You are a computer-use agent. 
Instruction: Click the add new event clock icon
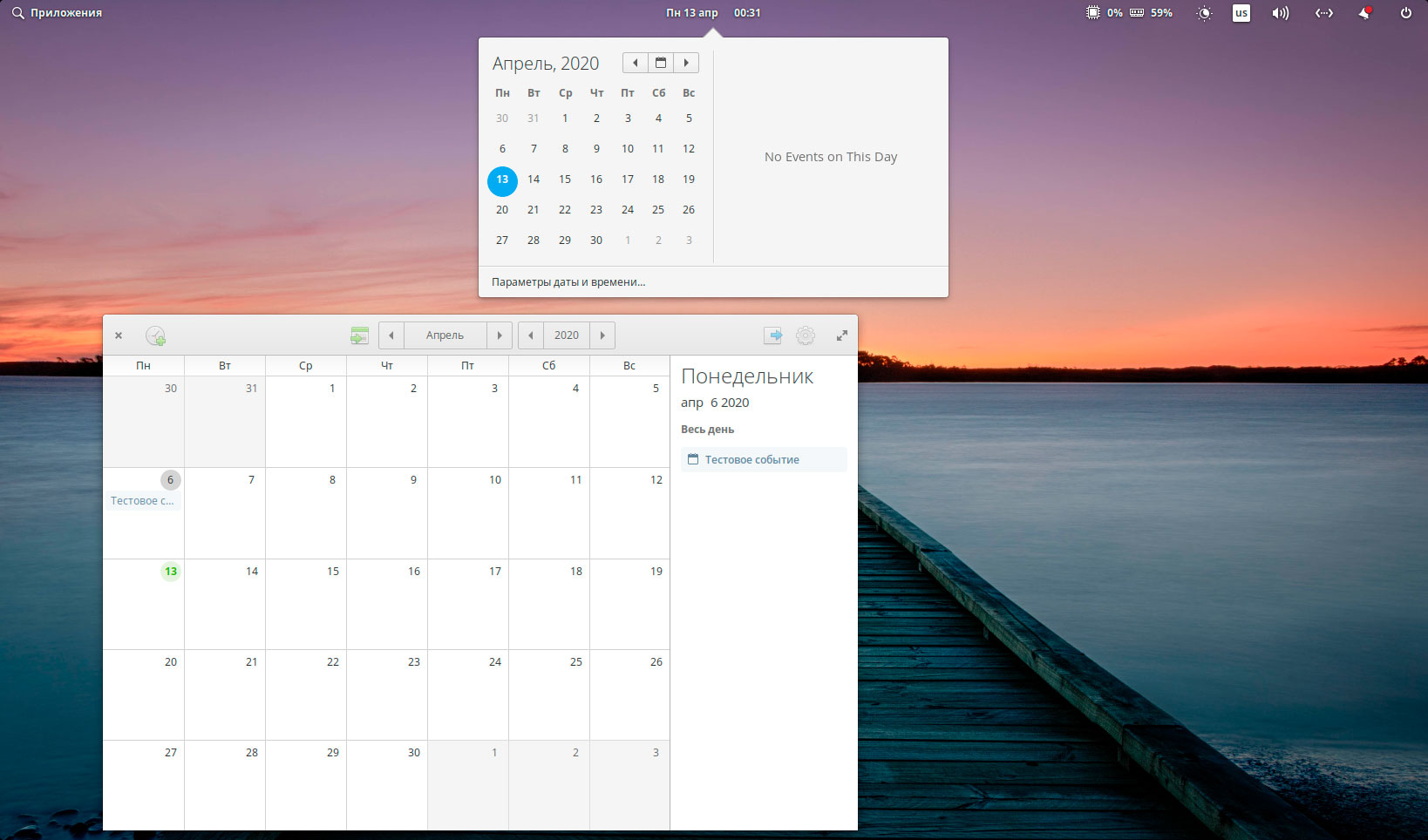coord(155,335)
